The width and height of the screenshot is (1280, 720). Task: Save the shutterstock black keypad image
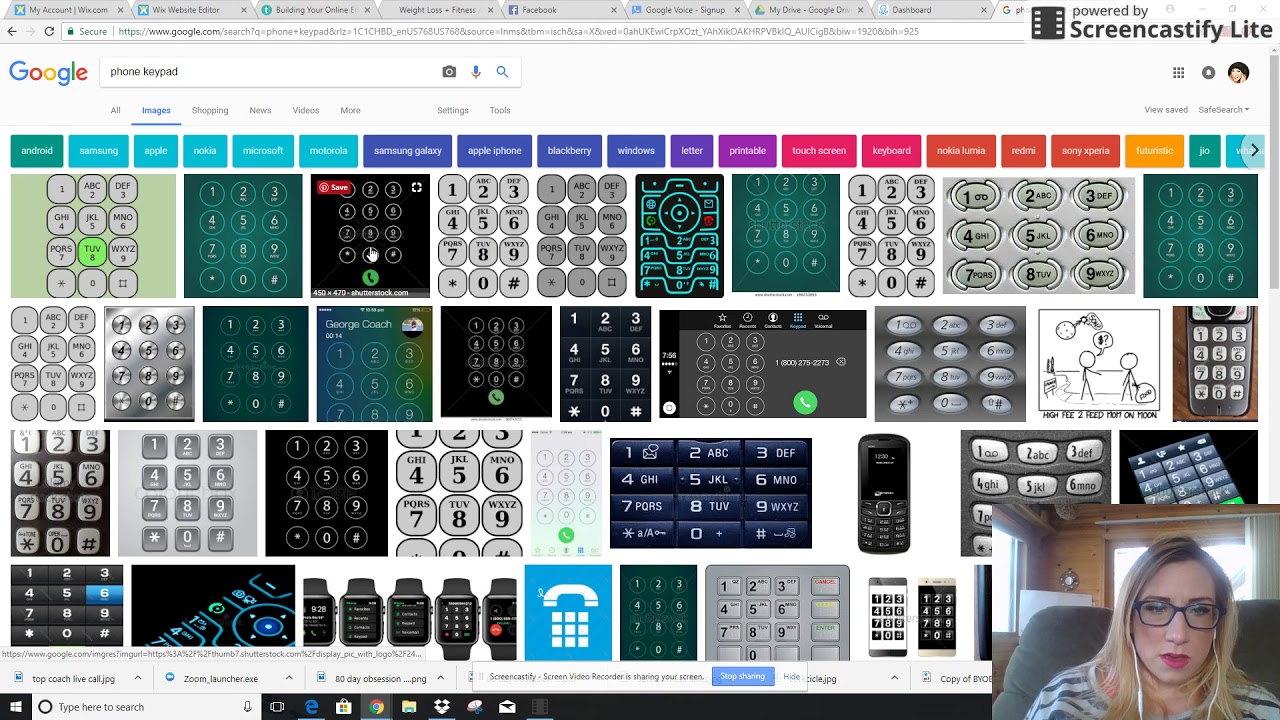334,188
